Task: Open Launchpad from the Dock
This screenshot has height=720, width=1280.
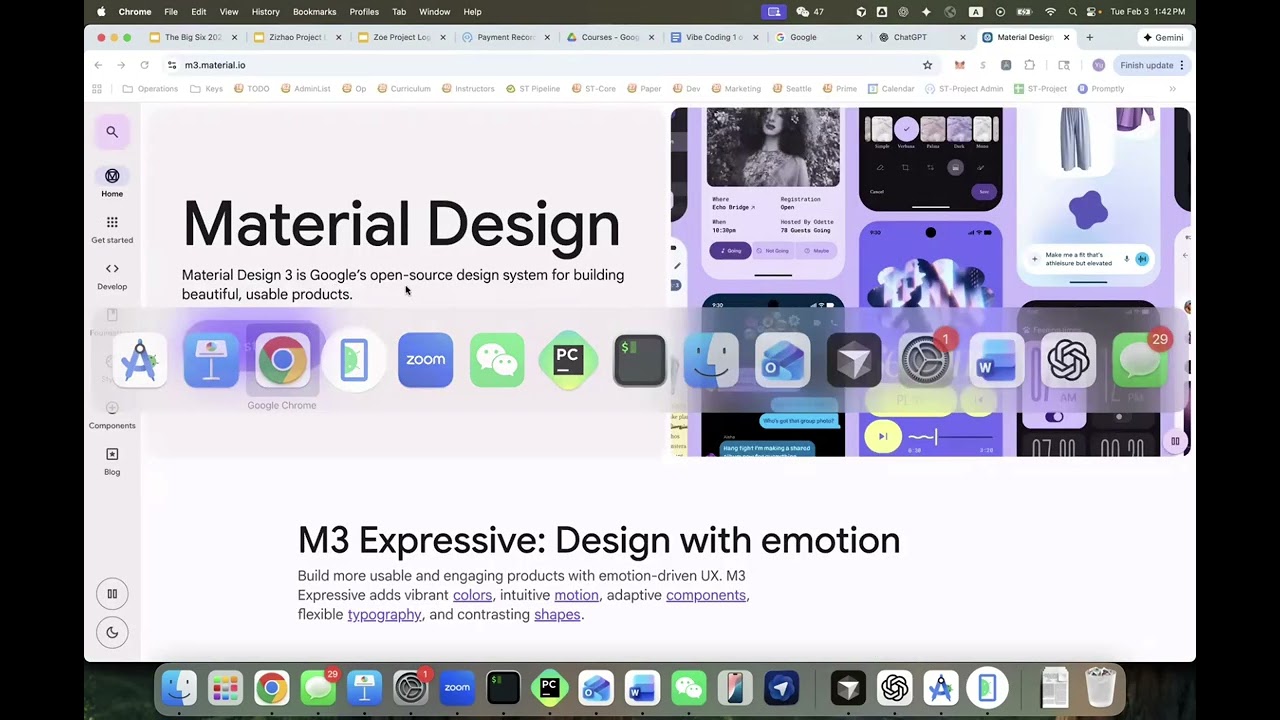Action: [x=225, y=688]
